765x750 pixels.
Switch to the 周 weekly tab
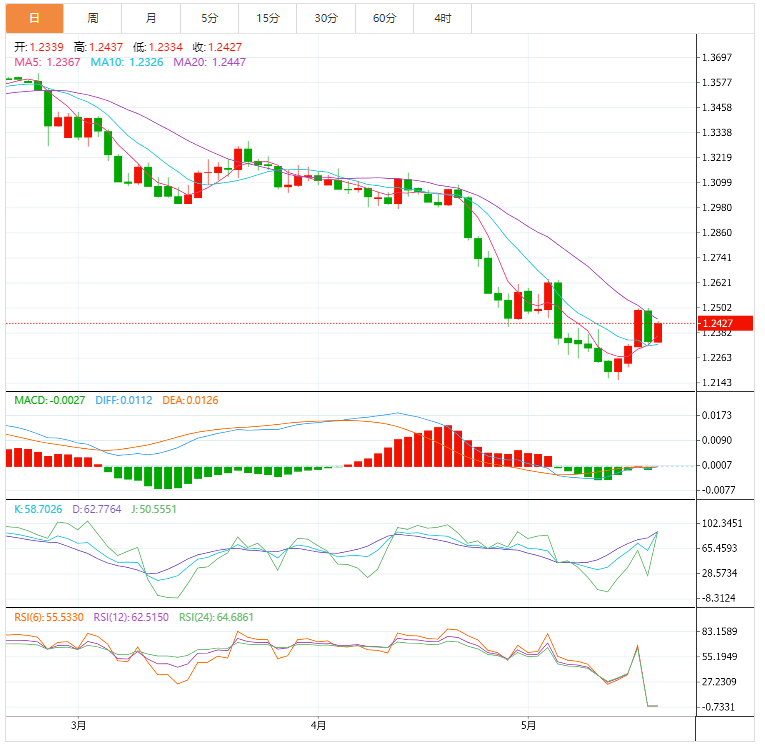tap(93, 19)
